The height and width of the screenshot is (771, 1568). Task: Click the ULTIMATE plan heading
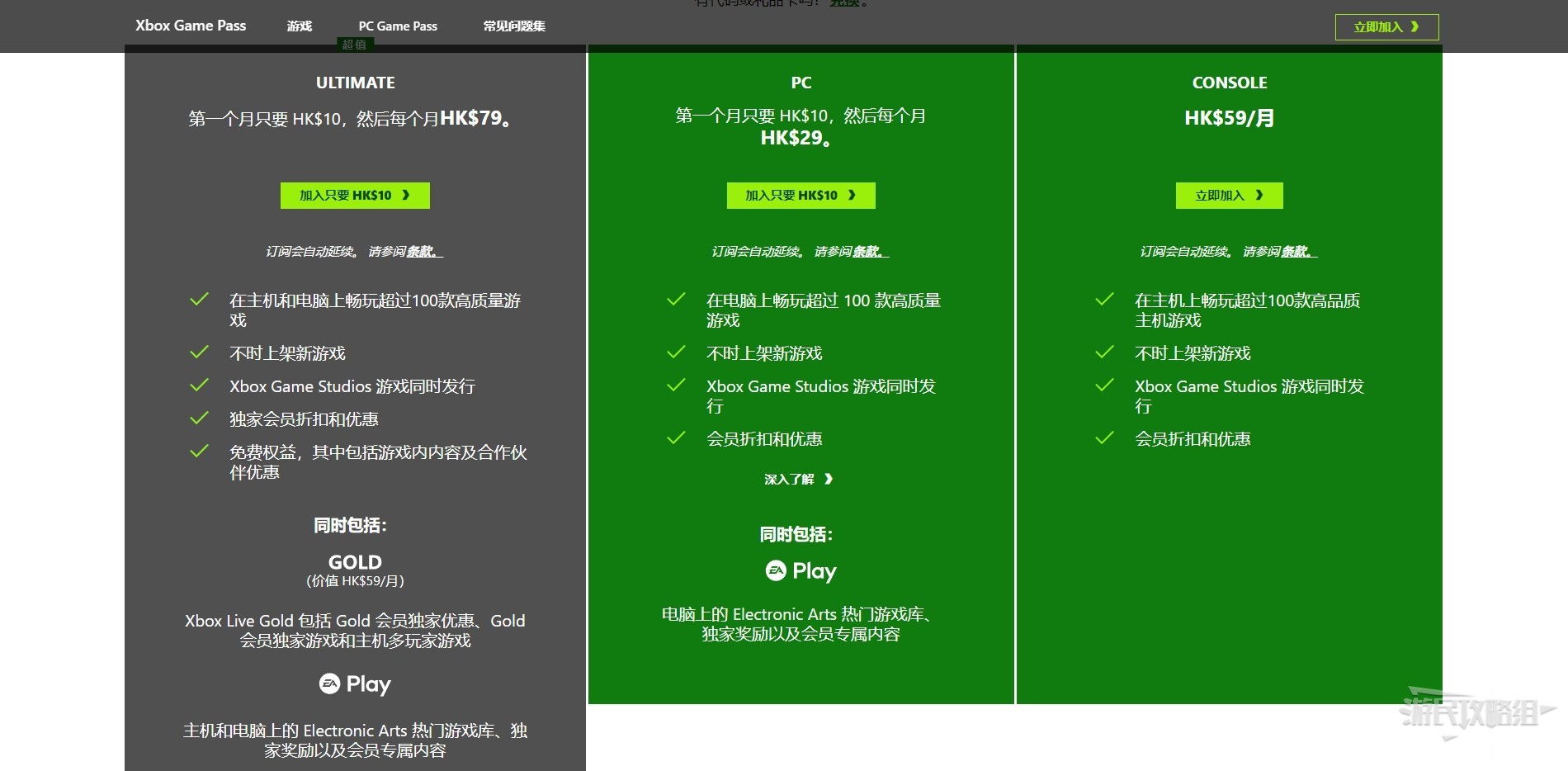(x=355, y=83)
